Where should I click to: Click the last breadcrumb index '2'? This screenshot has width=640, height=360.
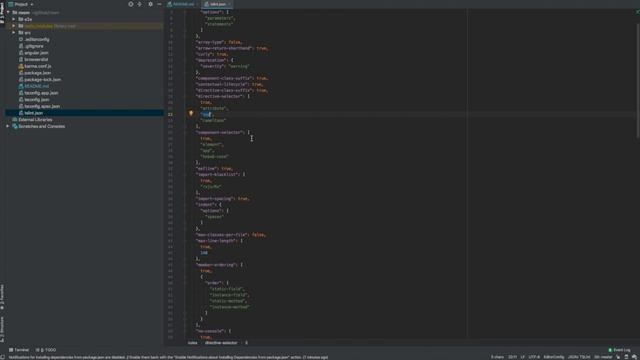(246, 343)
